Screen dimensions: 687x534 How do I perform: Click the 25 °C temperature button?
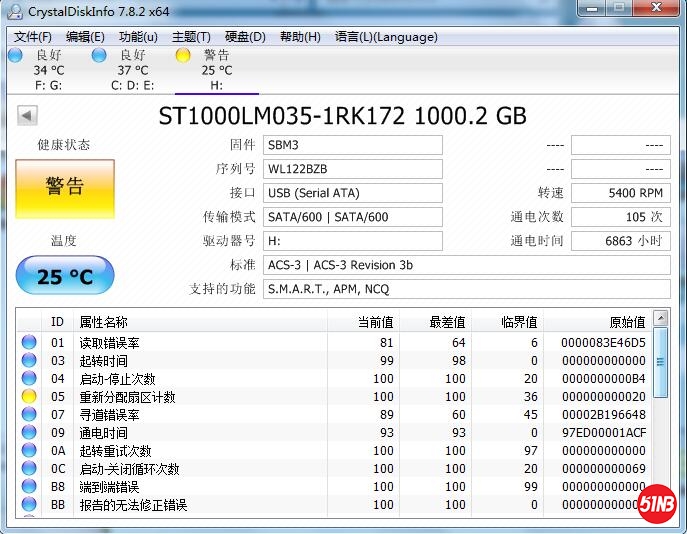tap(65, 276)
